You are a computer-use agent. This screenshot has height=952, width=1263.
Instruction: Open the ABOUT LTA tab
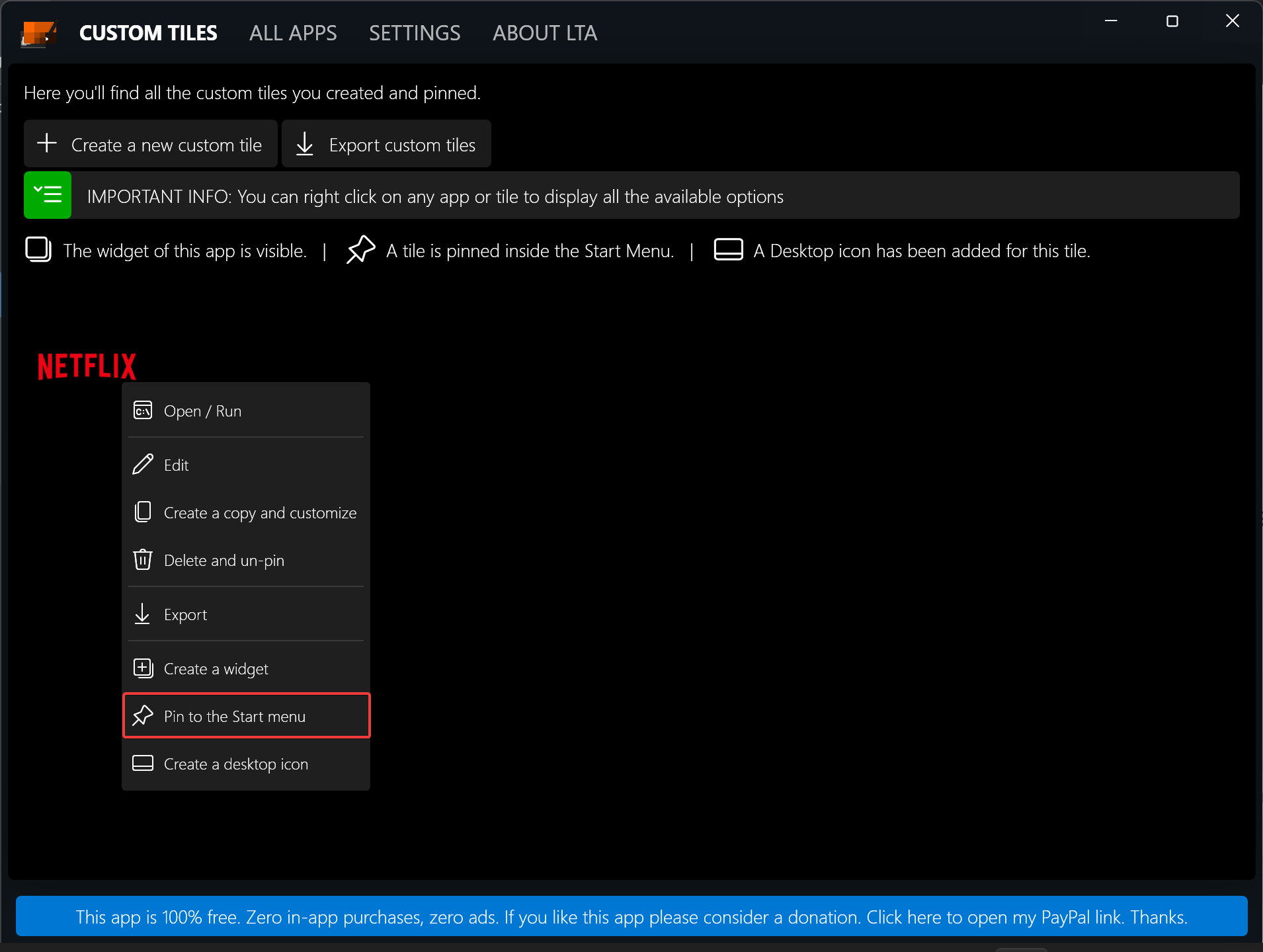click(x=545, y=33)
